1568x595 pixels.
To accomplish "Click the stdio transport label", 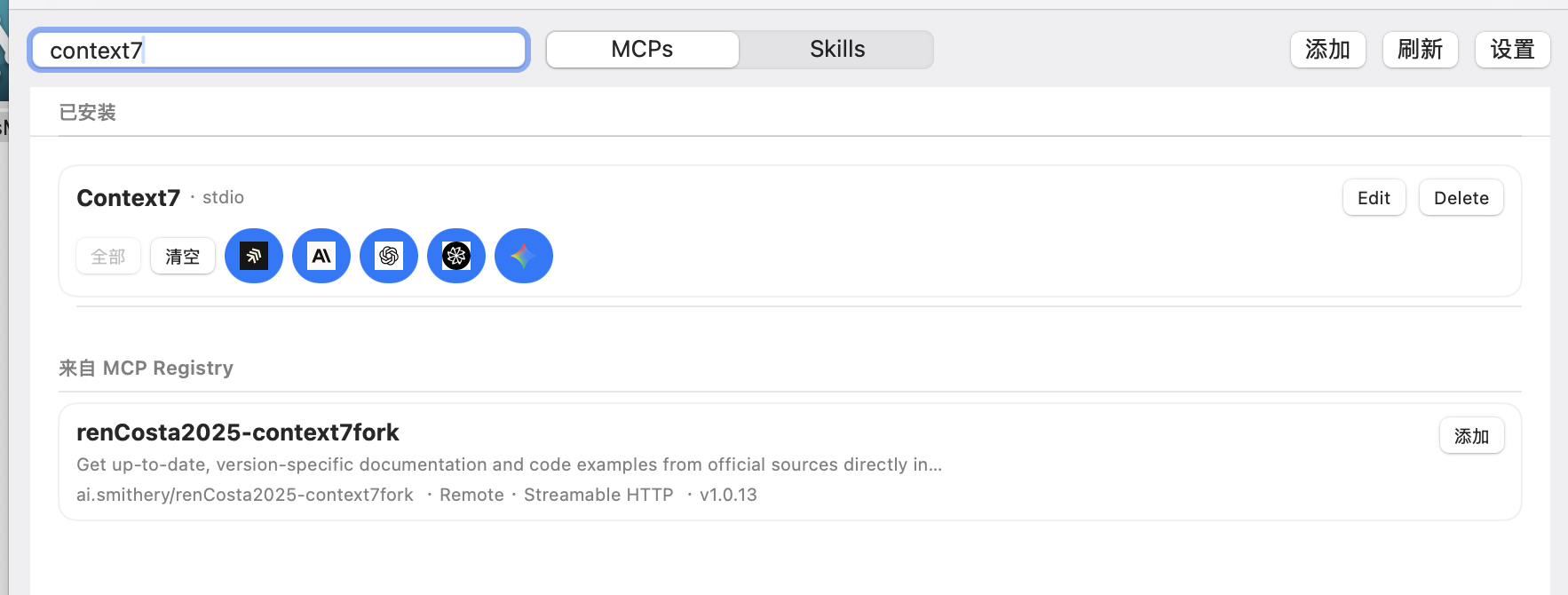I will click(x=223, y=197).
